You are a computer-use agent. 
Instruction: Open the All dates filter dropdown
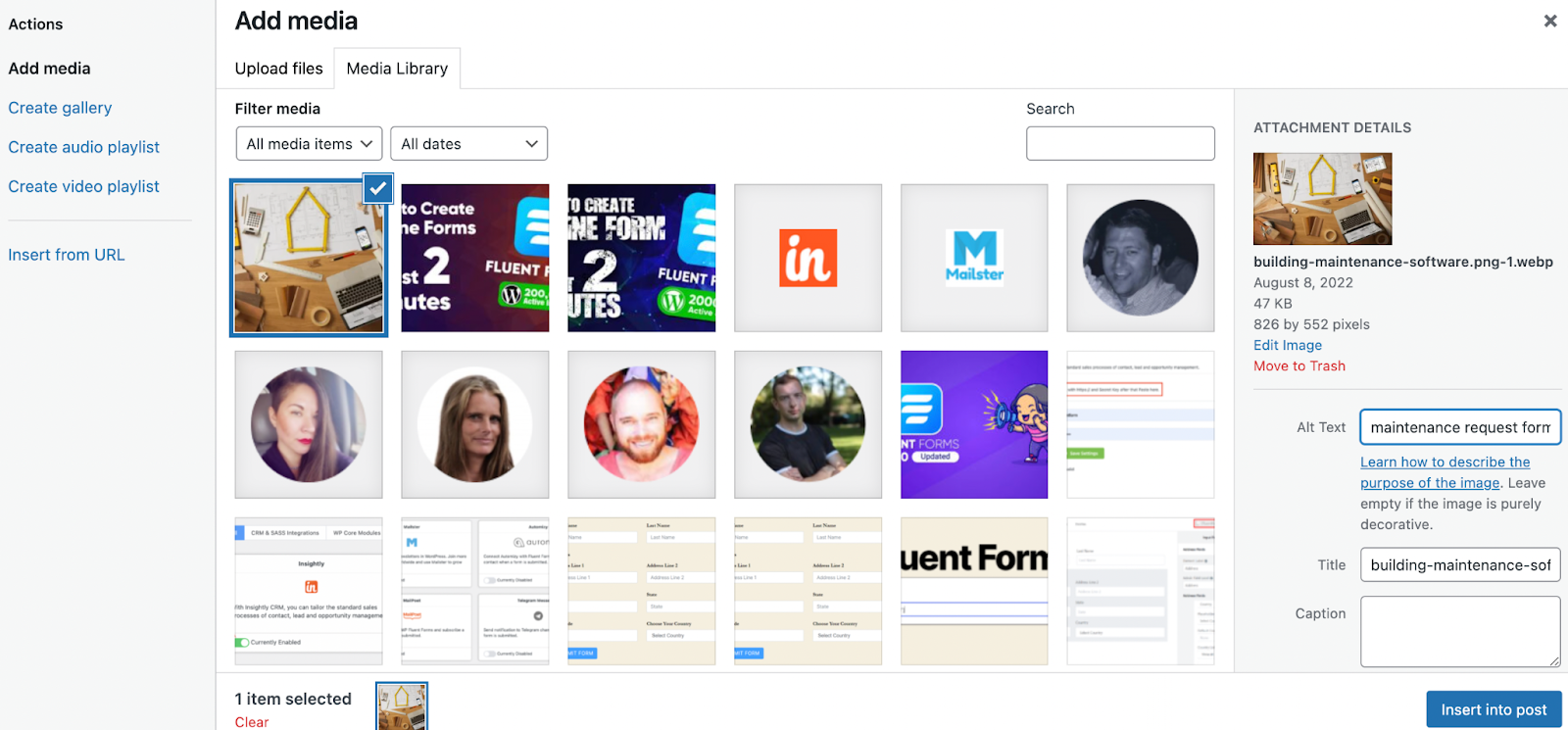click(468, 144)
